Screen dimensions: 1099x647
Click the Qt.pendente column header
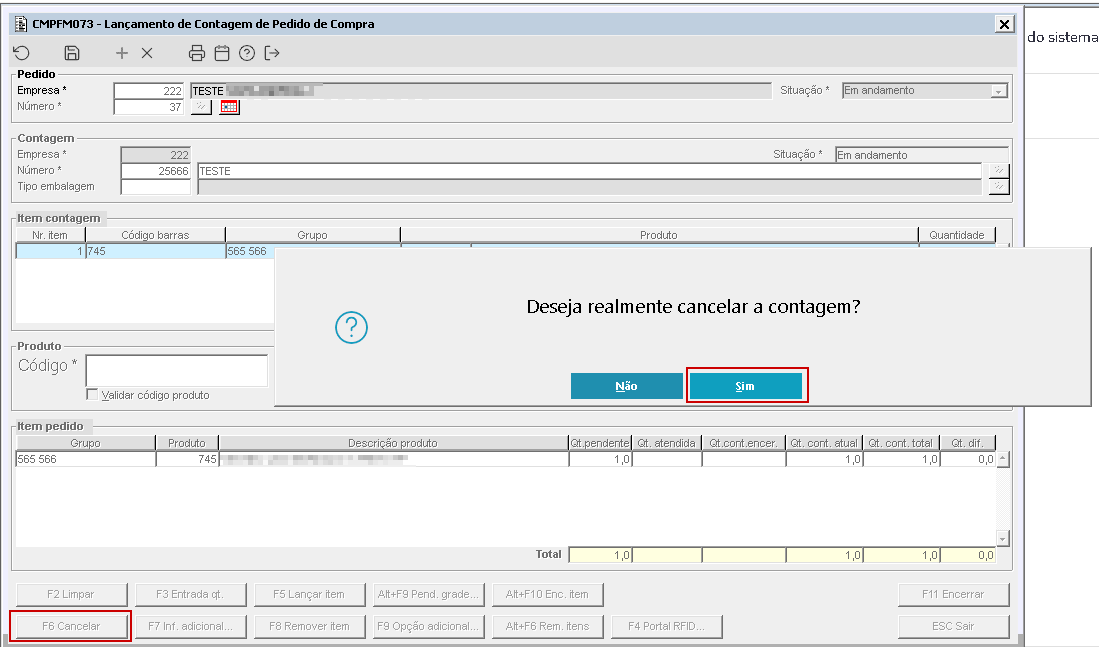point(600,443)
